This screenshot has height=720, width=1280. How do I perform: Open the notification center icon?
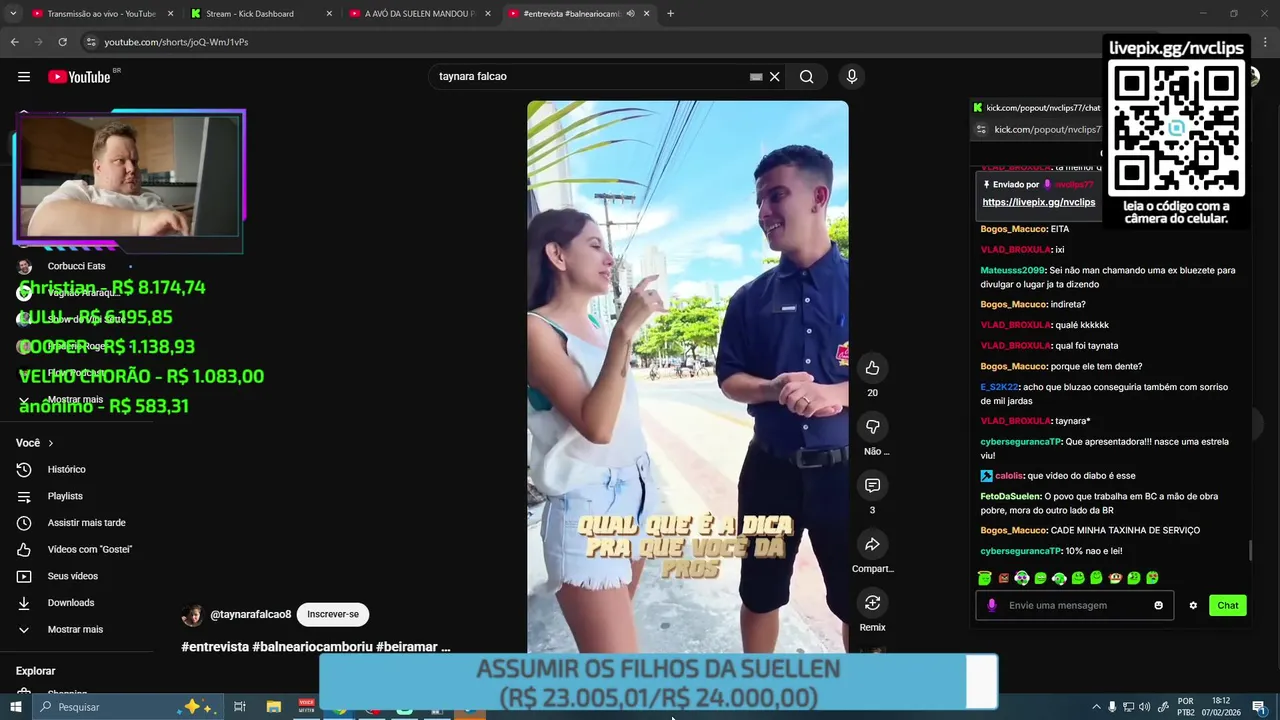tap(1258, 707)
